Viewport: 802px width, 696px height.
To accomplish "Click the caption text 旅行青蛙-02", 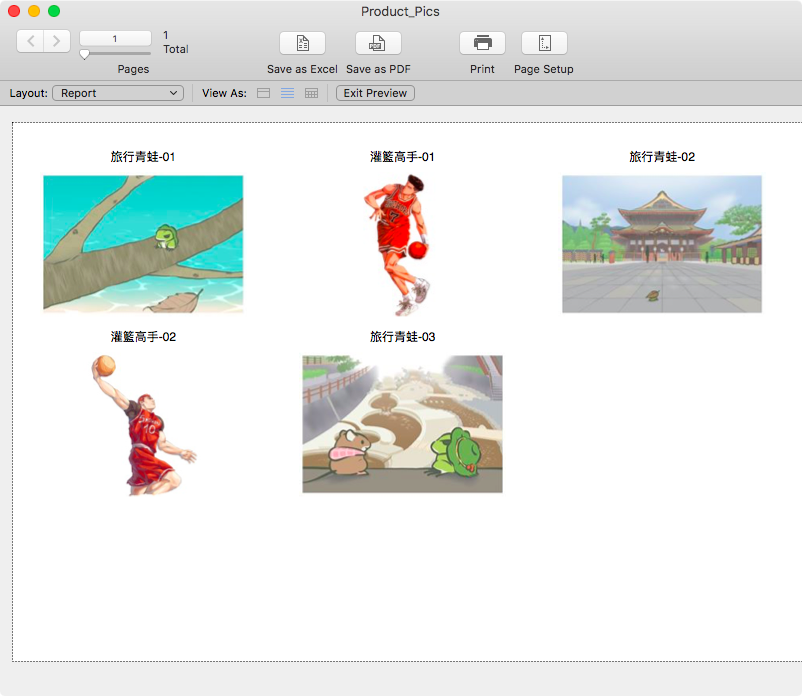I will click(x=662, y=157).
